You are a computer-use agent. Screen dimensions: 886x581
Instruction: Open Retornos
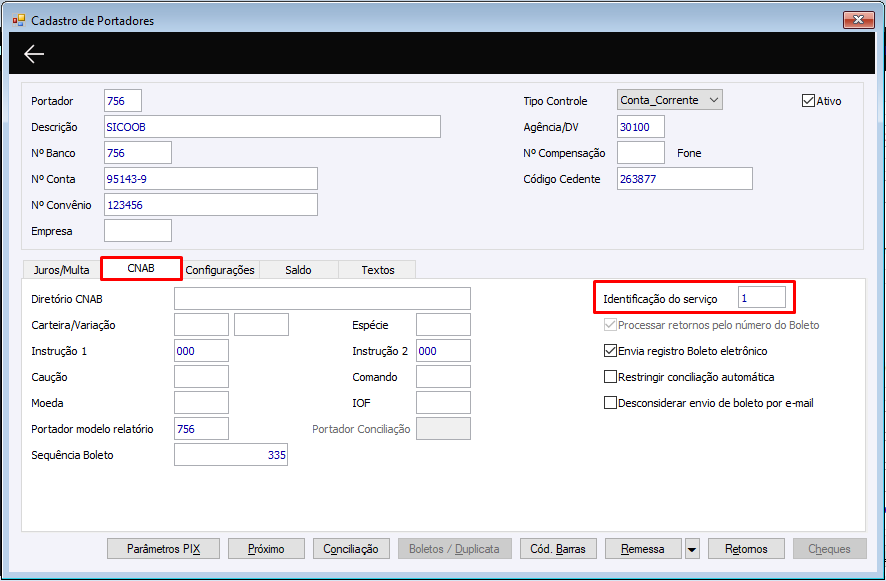[x=746, y=549]
